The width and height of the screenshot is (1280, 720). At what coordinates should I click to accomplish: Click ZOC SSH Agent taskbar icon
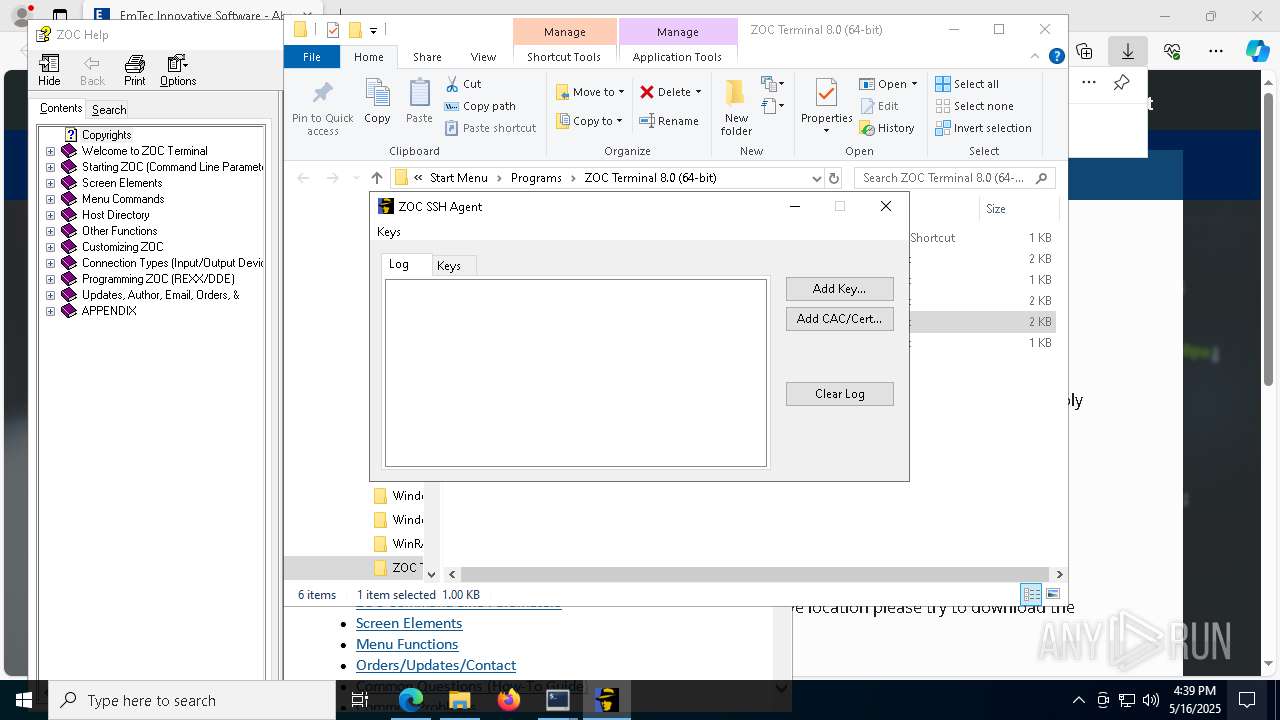click(606, 700)
